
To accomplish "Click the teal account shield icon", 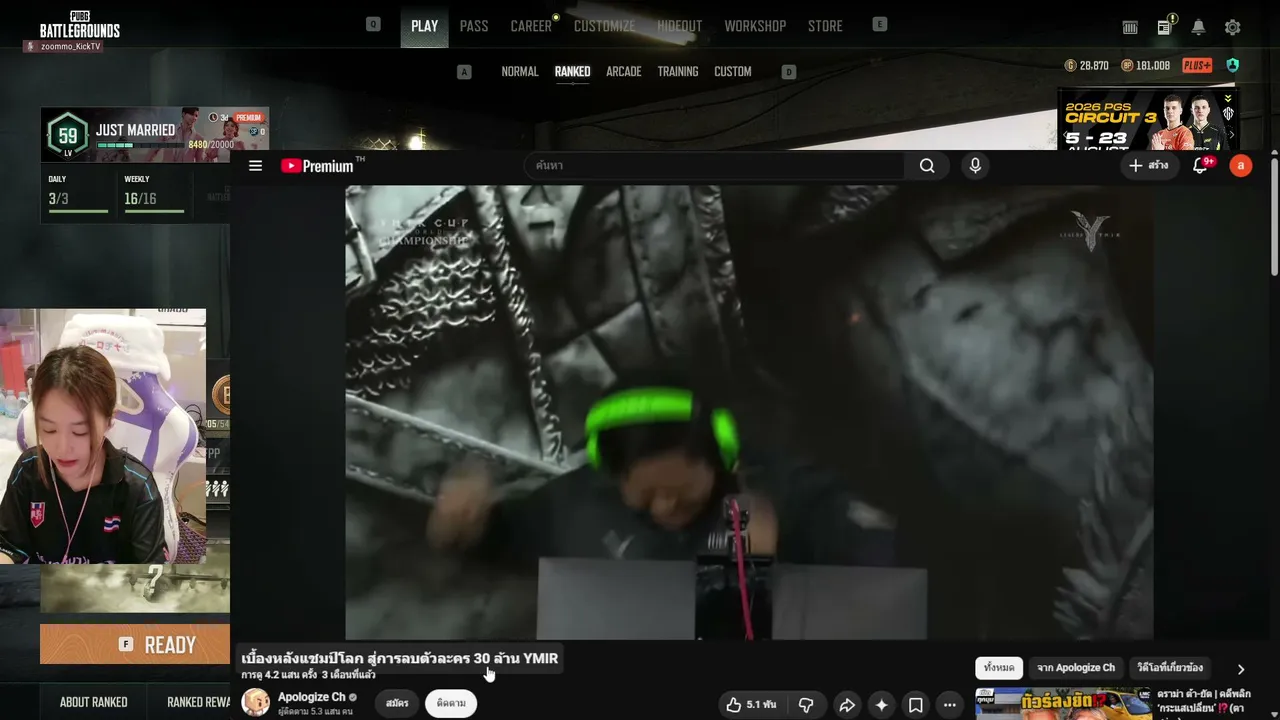I will coord(1233,66).
